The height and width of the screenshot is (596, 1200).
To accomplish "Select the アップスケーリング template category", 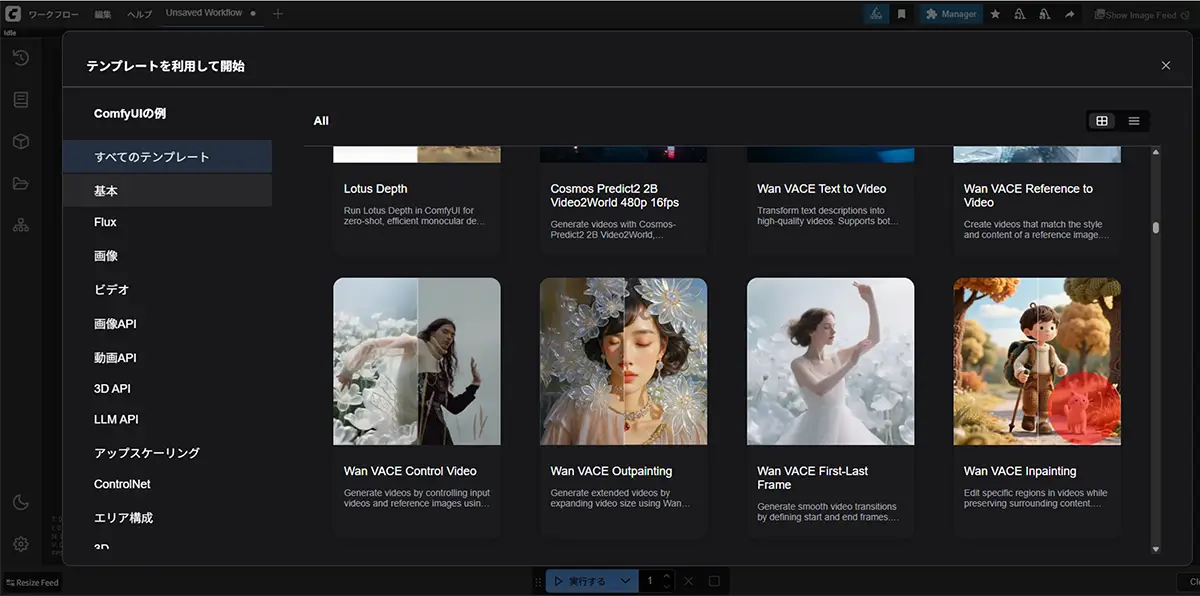I will coord(167,452).
